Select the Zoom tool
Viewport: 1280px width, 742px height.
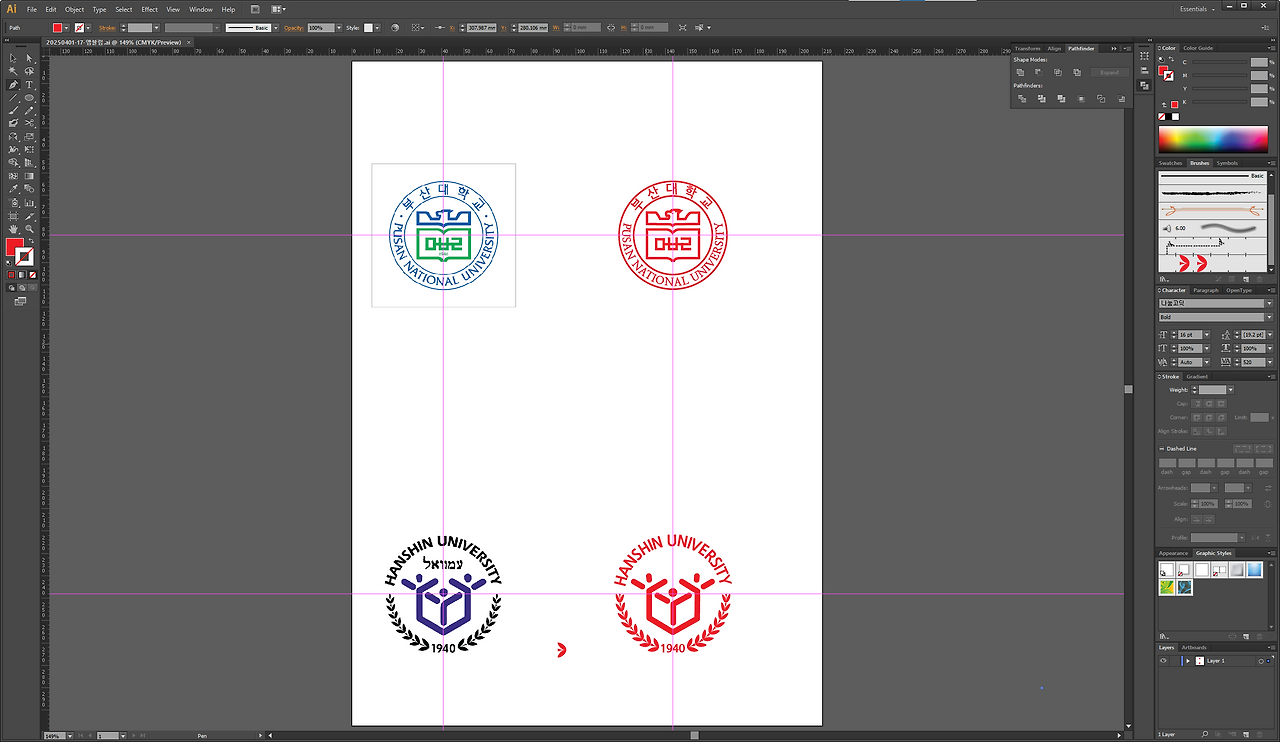point(30,229)
